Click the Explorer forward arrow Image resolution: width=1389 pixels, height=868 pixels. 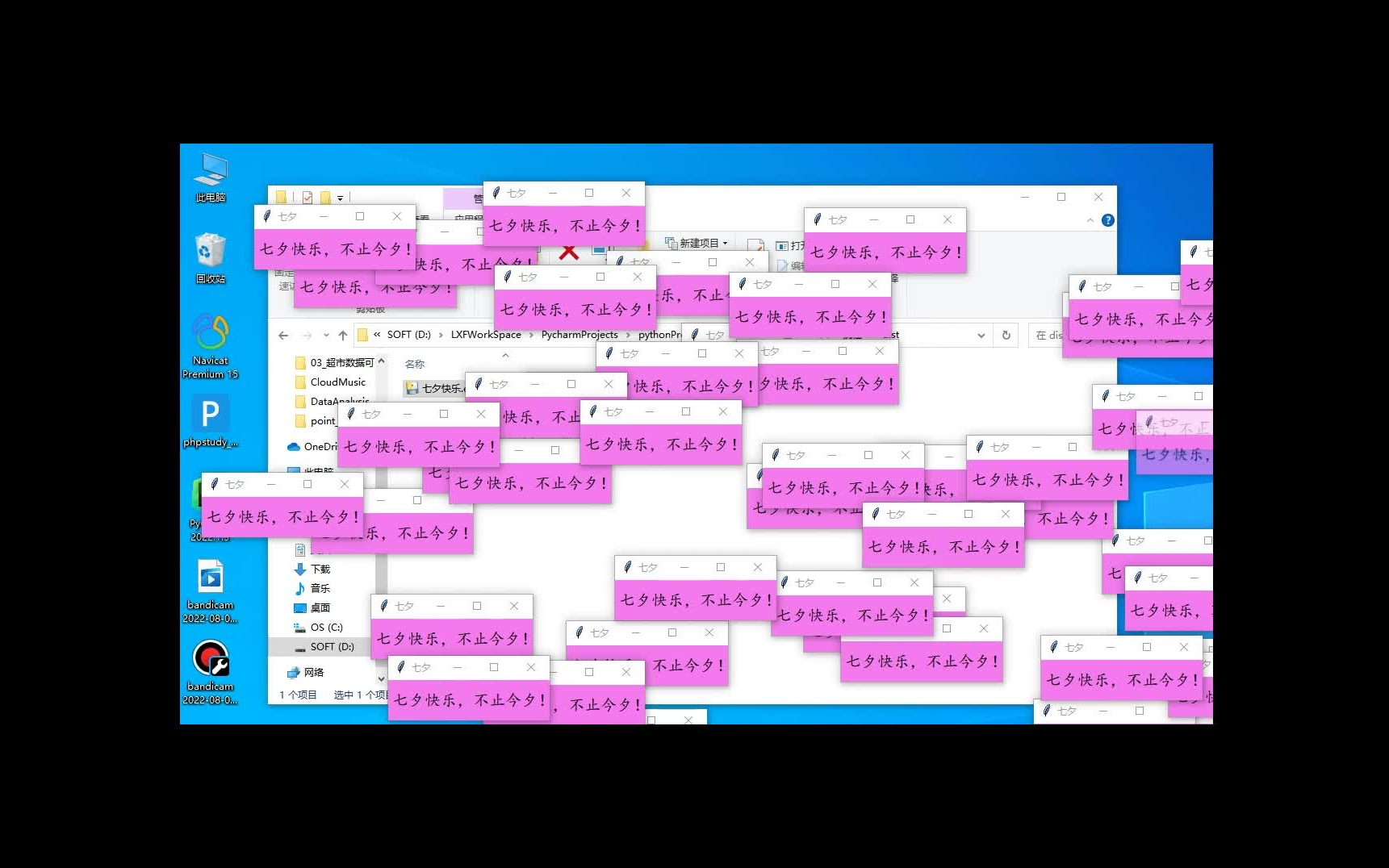307,336
